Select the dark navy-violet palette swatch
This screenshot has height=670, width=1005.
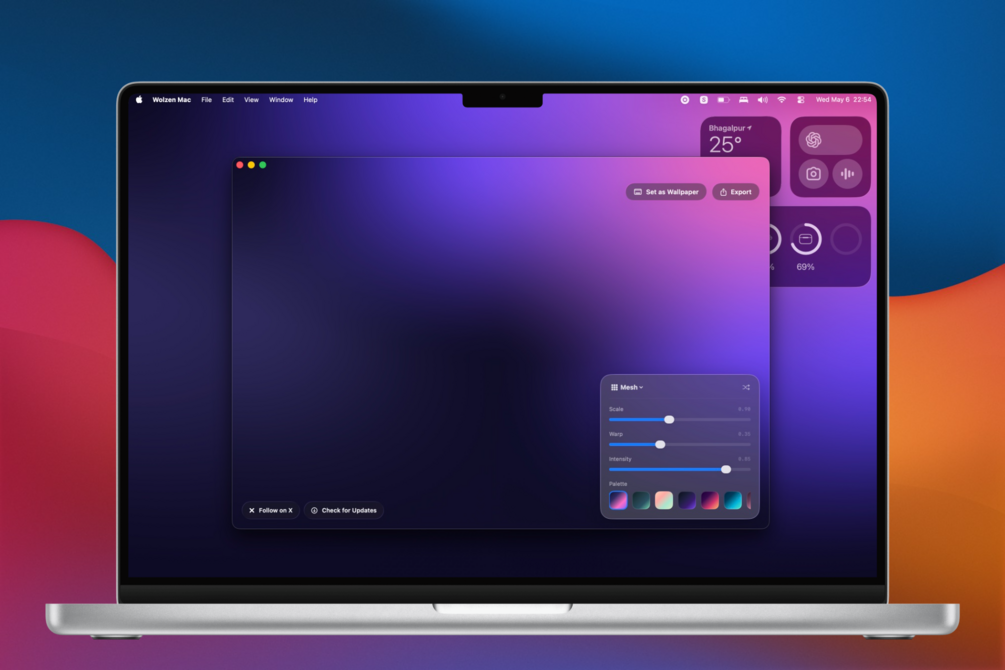(x=687, y=500)
